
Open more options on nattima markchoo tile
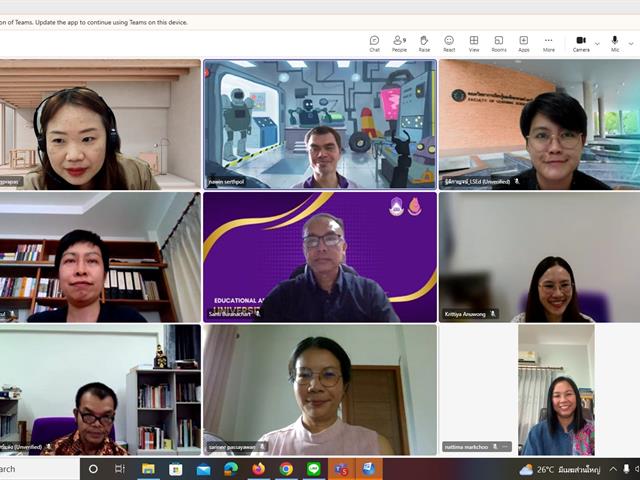506,447
